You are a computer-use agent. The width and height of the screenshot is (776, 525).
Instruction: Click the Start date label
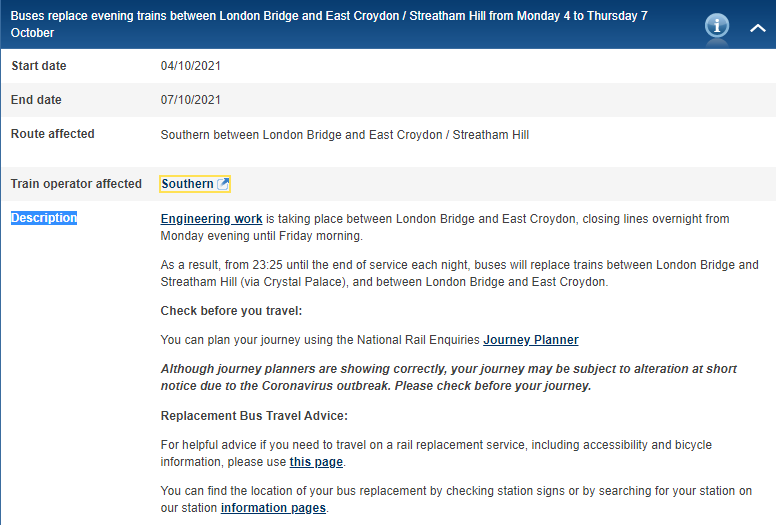coord(39,66)
